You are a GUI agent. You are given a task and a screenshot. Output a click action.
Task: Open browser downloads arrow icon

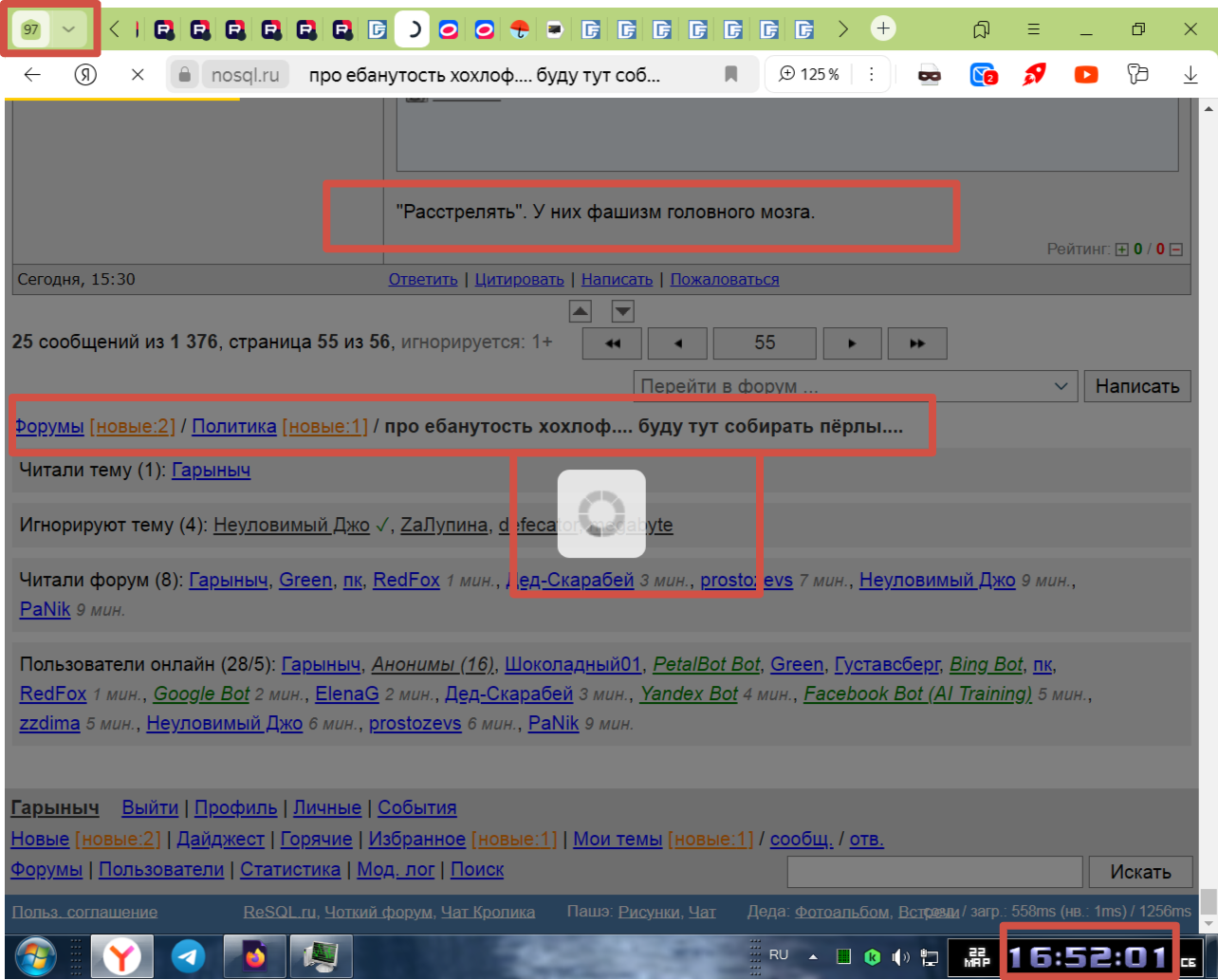[1190, 74]
